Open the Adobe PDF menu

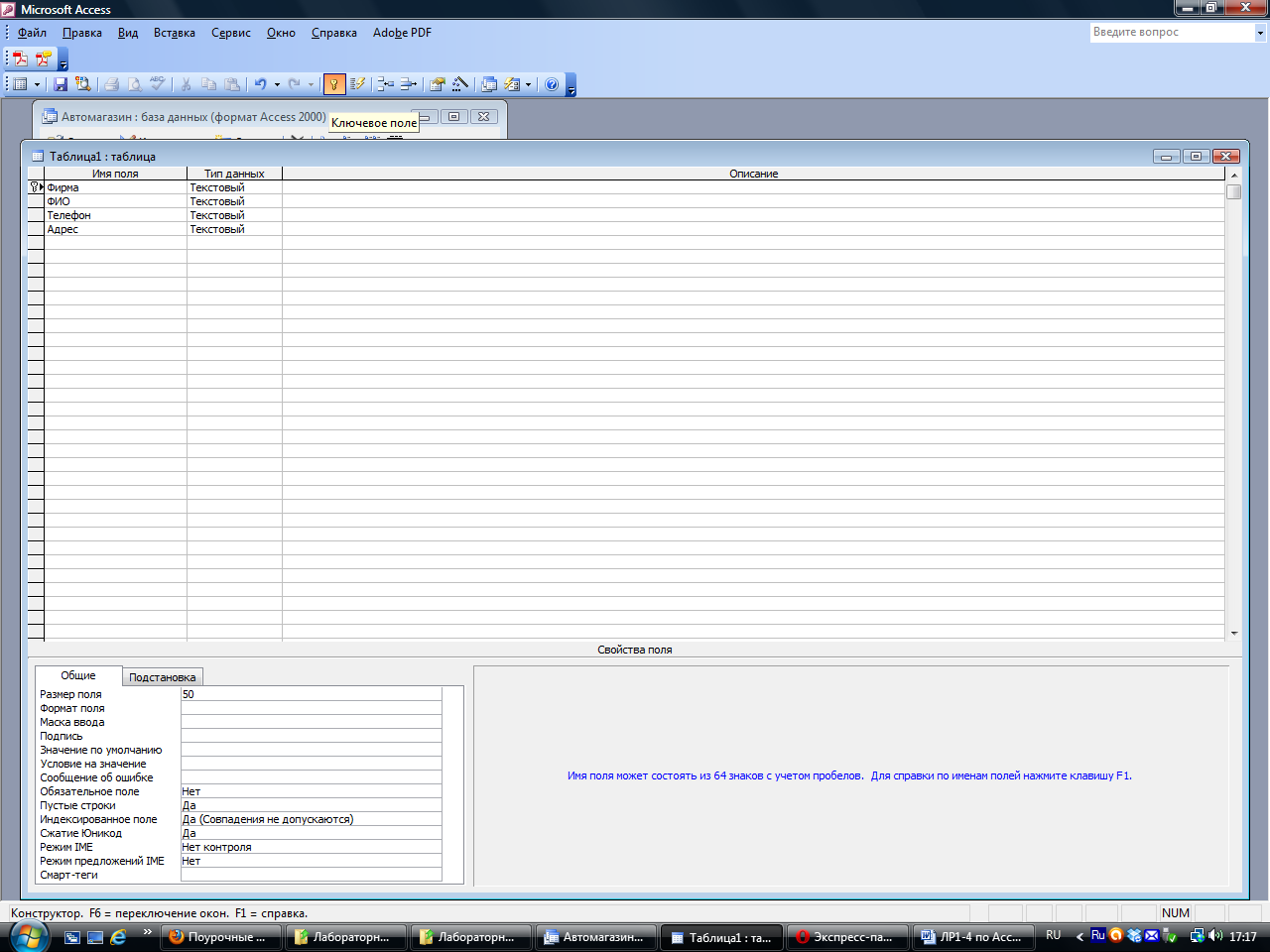click(402, 33)
